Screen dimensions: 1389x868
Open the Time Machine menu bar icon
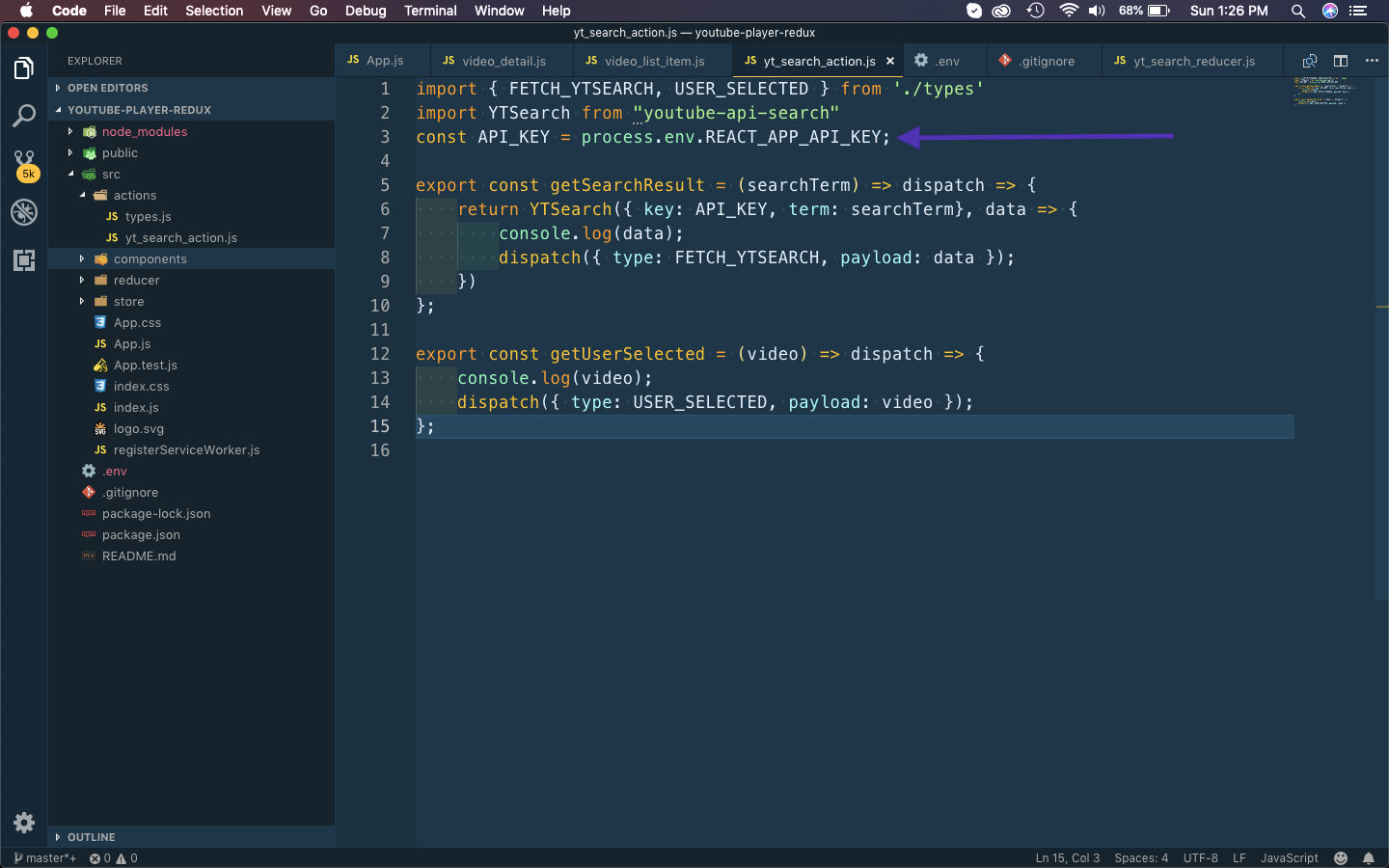[x=1036, y=11]
